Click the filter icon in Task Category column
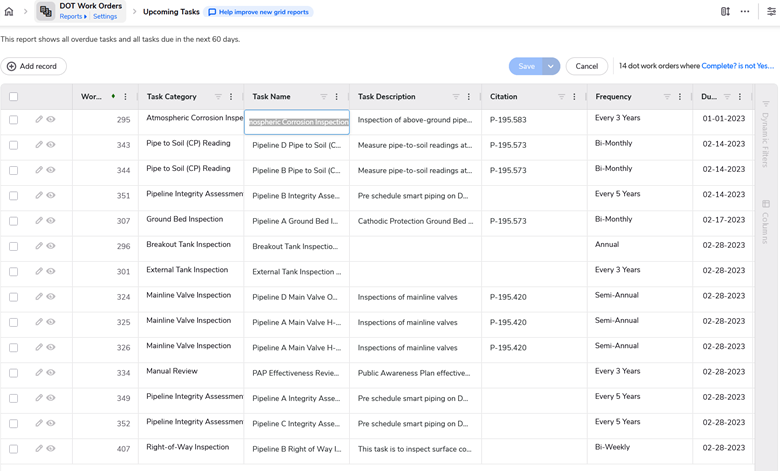The image size is (780, 471). pyautogui.click(x=218, y=97)
